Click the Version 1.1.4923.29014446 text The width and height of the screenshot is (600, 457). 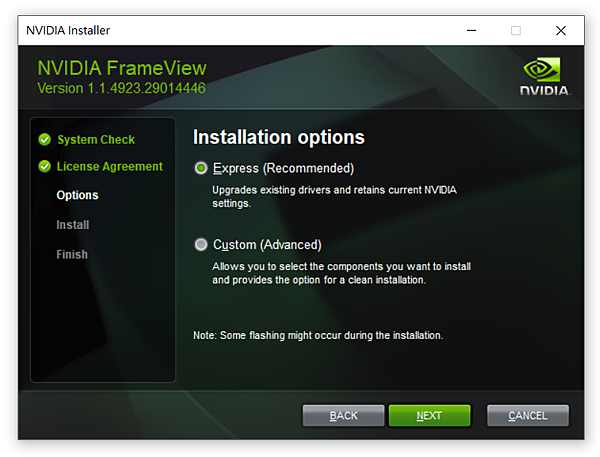(121, 88)
